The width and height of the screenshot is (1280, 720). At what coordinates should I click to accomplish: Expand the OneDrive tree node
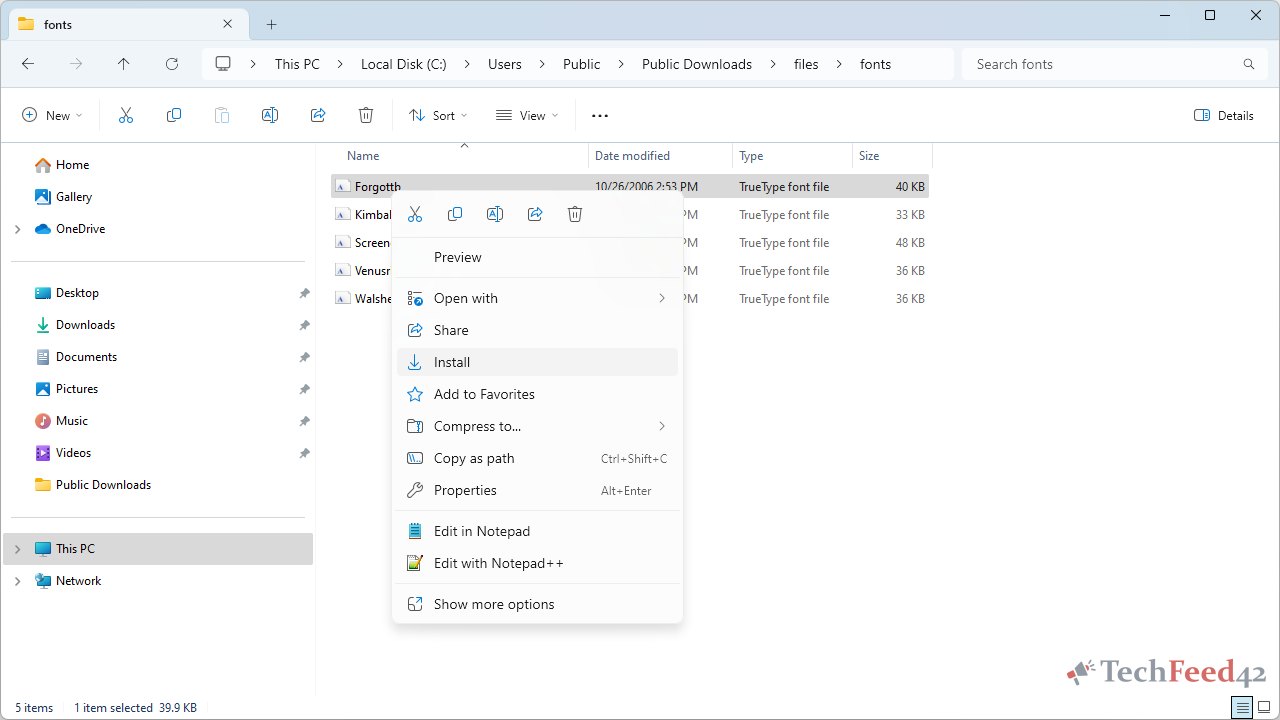pos(17,229)
